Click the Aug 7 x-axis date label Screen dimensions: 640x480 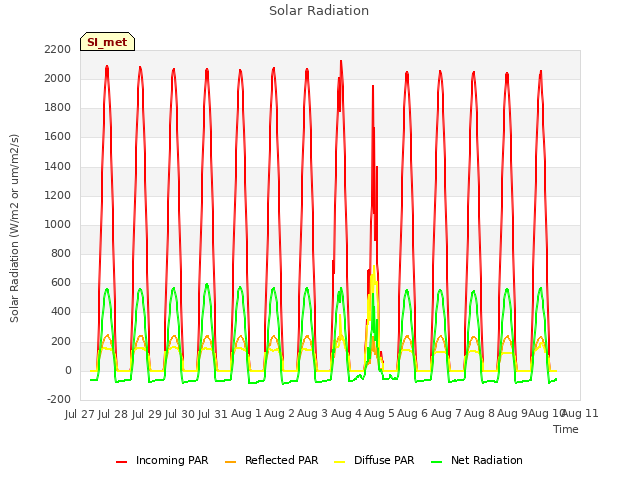[x=446, y=414]
